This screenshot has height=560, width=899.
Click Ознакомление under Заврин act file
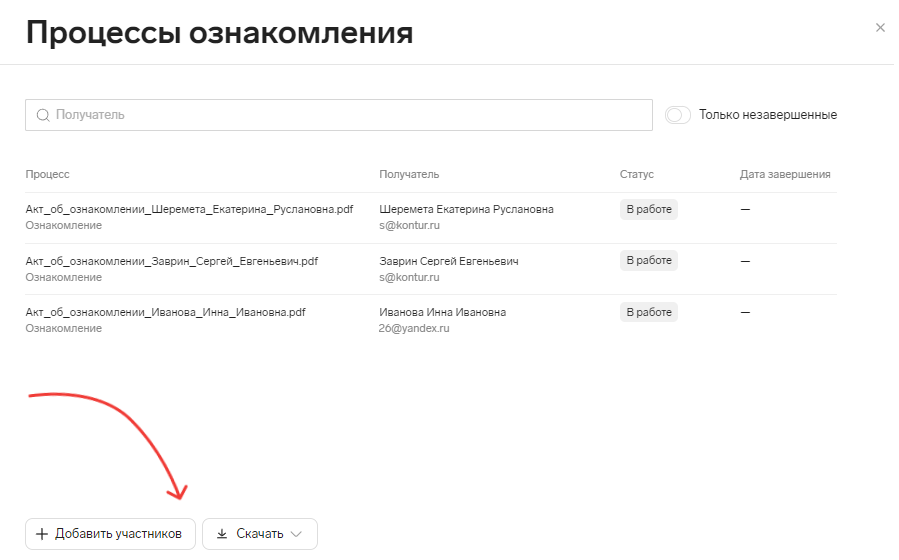[64, 277]
